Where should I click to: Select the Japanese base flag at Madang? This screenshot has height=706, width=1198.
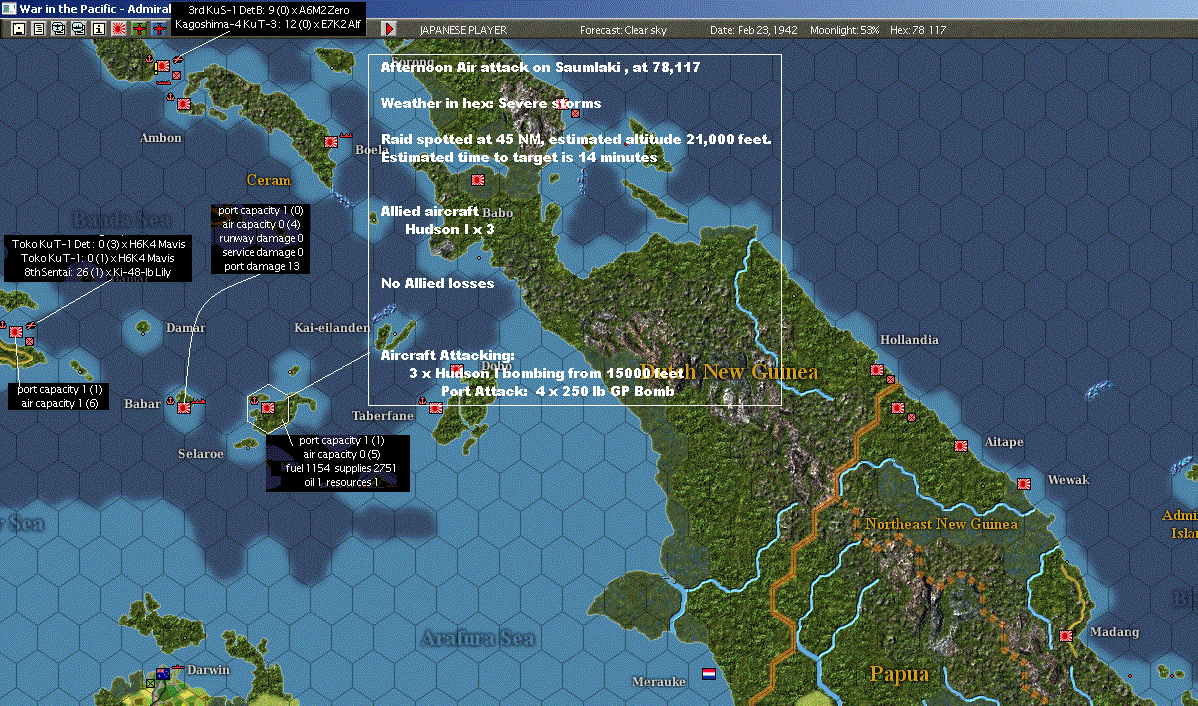pyautogui.click(x=1066, y=636)
